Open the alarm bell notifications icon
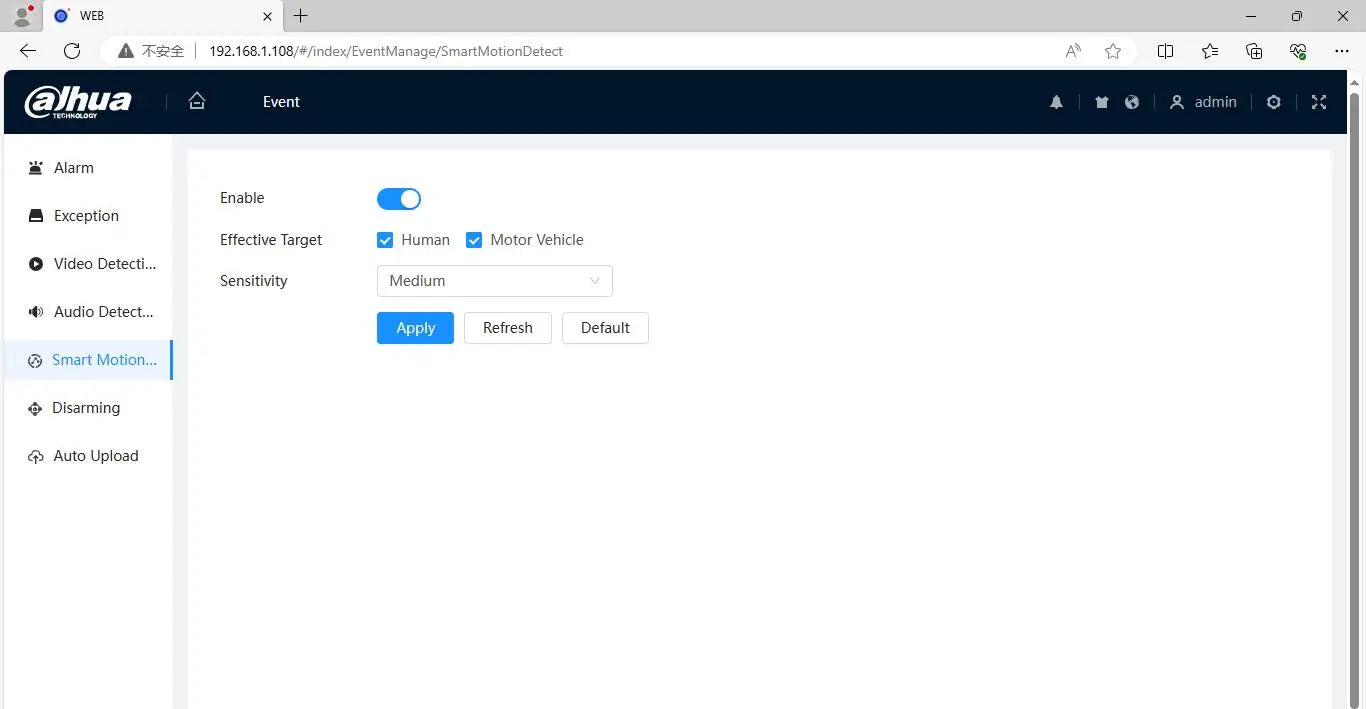Screen dimensions: 1366x709 (1056, 102)
